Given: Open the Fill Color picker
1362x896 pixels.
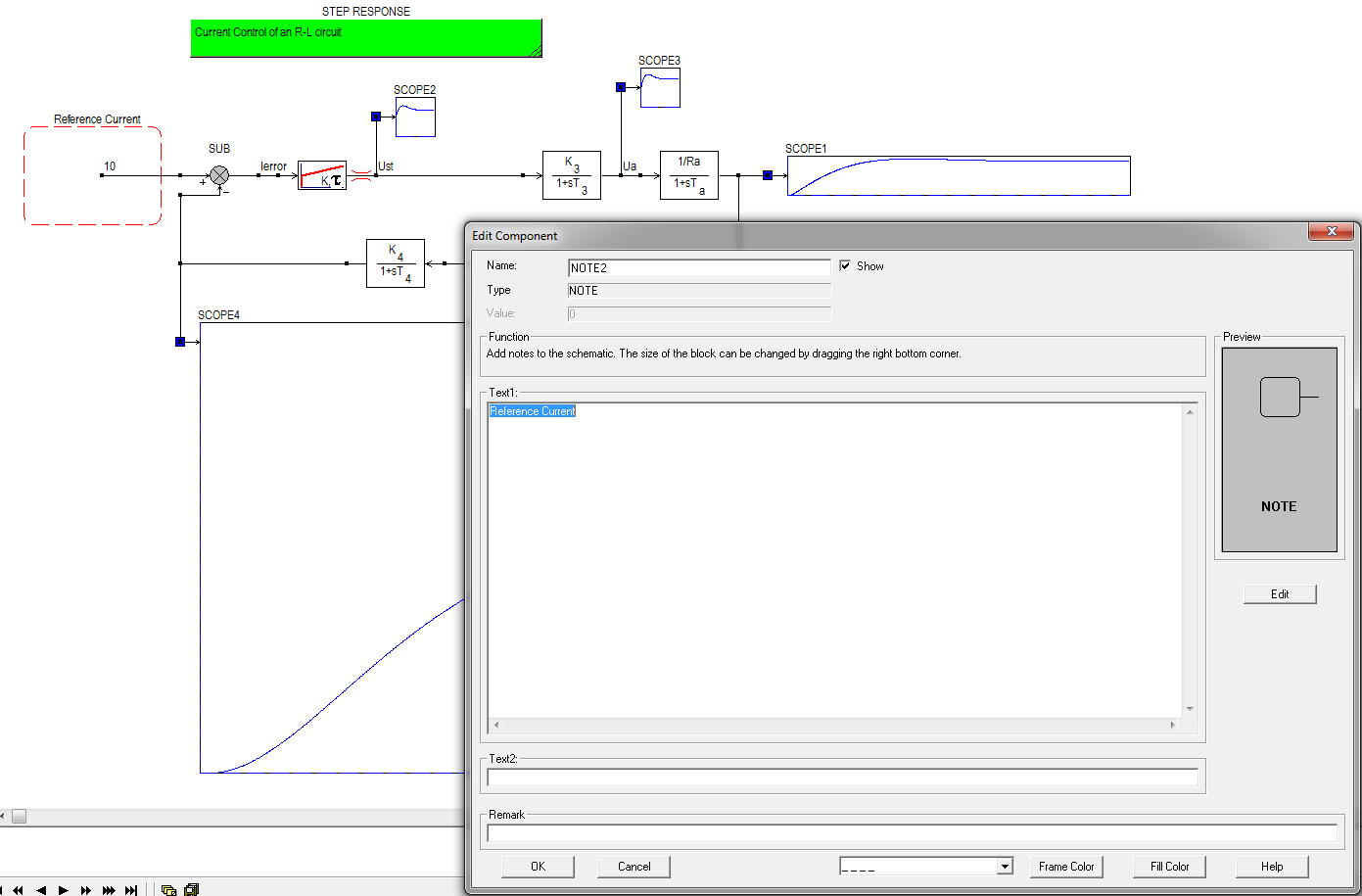Looking at the screenshot, I should click(1169, 867).
